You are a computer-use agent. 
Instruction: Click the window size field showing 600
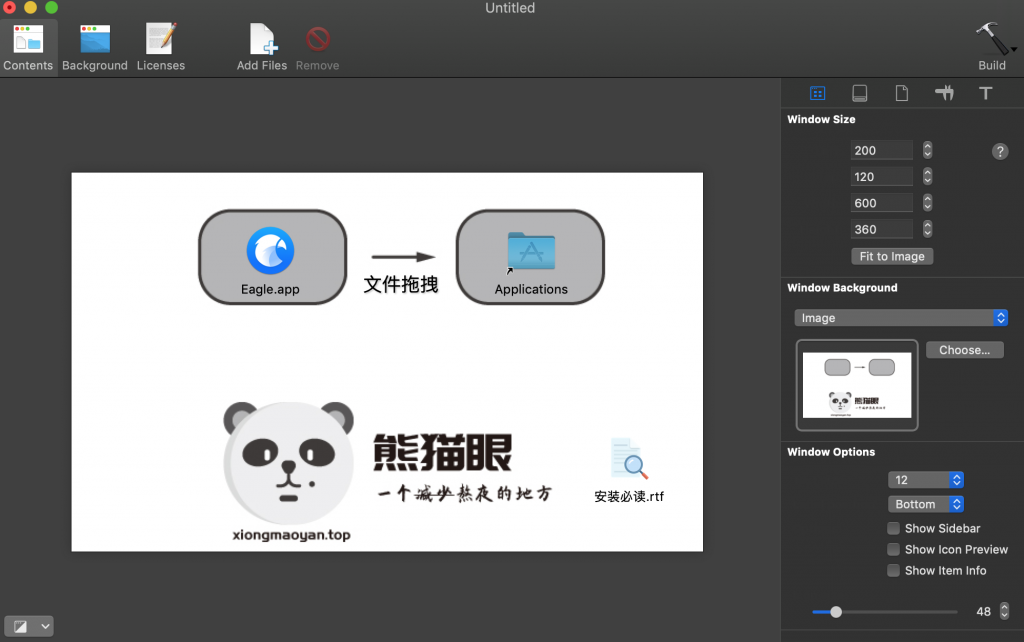point(882,203)
